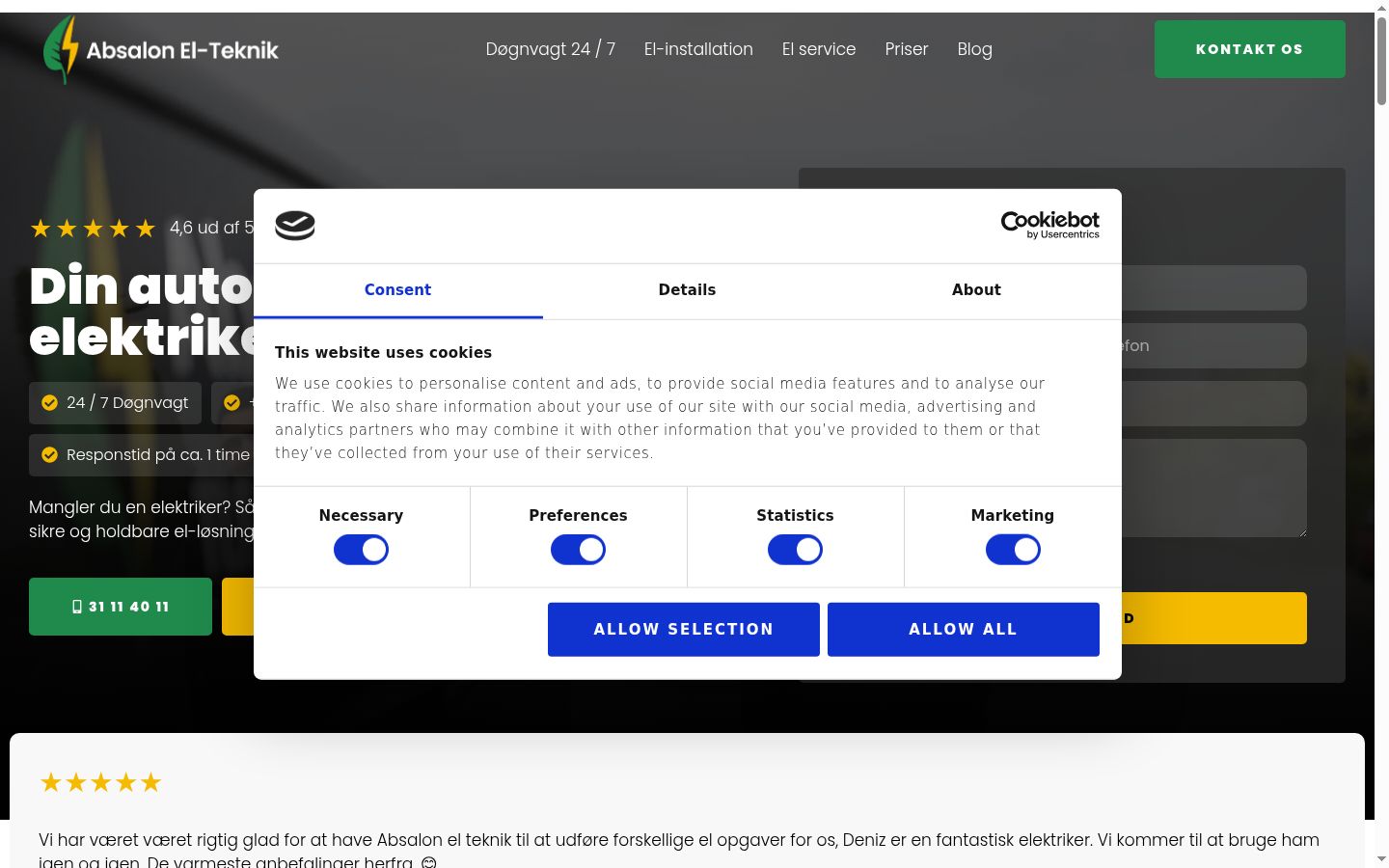Click the yellow form submit button

tap(1214, 618)
